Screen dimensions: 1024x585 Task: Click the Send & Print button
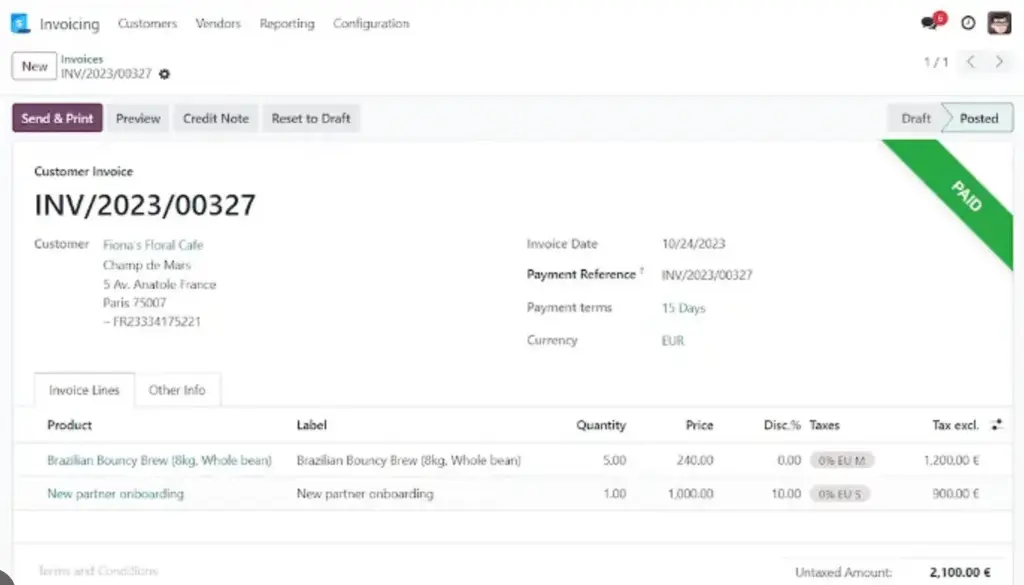click(x=56, y=117)
